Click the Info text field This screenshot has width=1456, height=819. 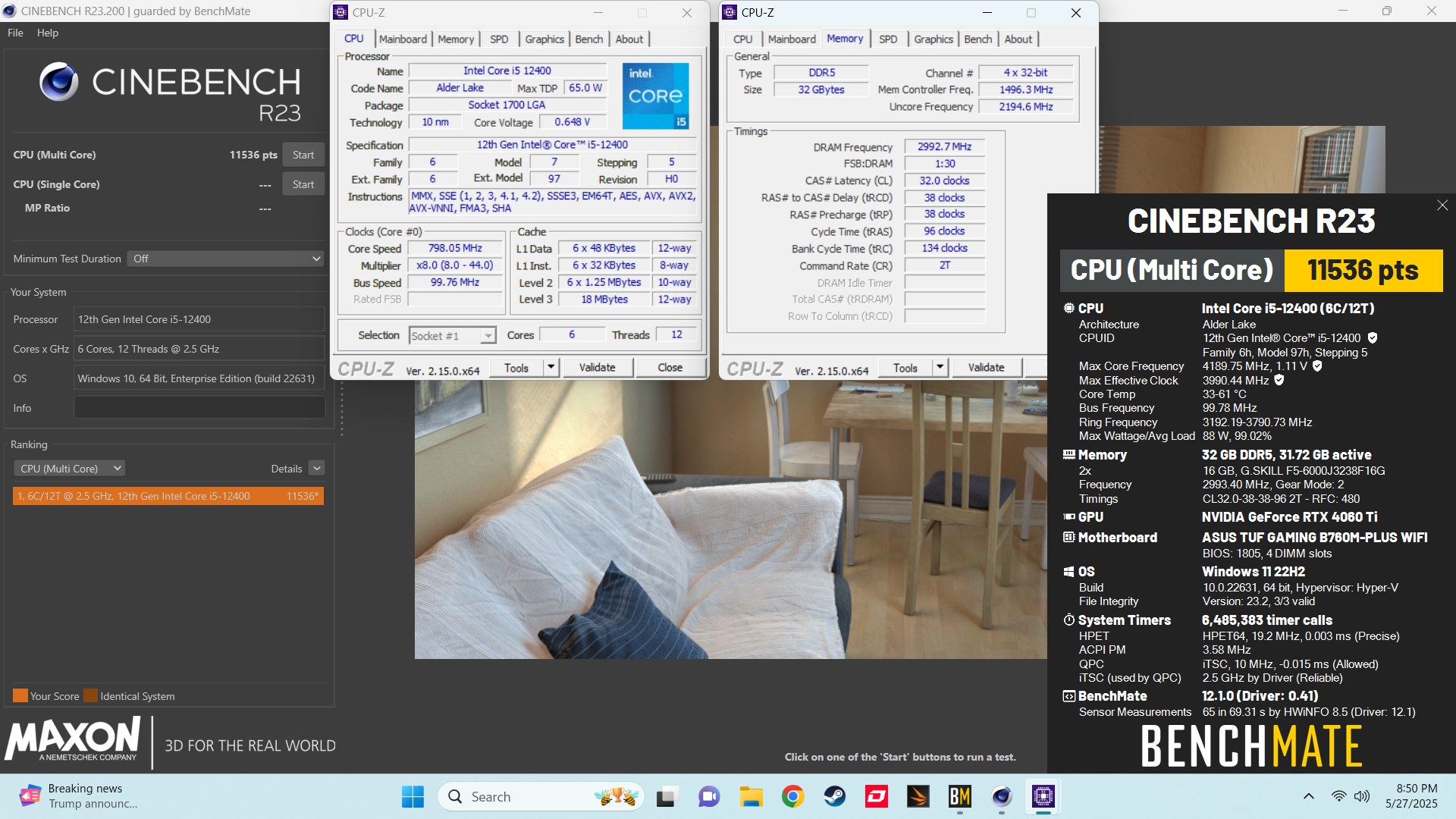coord(199,408)
